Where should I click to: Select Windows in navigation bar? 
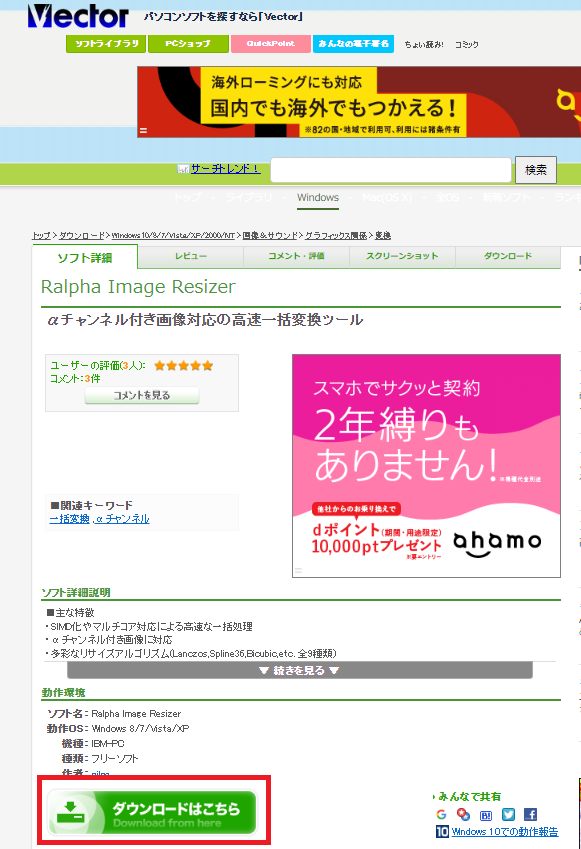pos(318,198)
